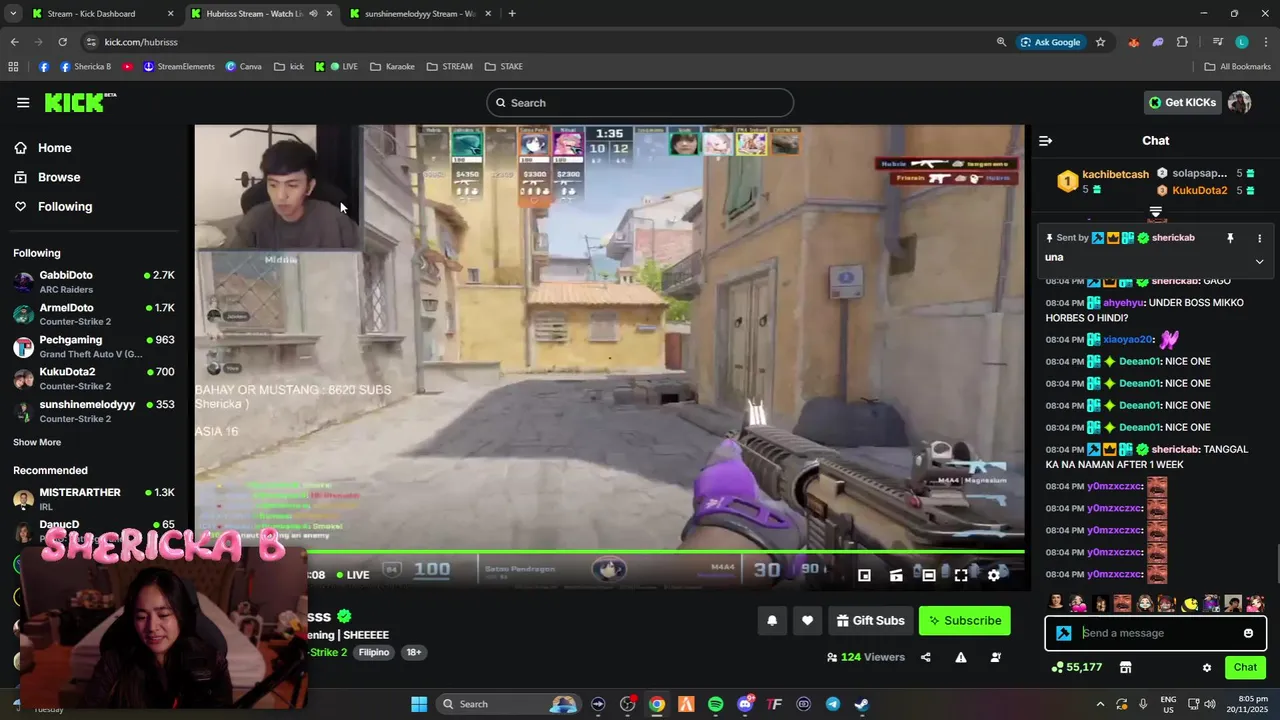Open the Kick hamburger menu
Image resolution: width=1280 pixels, height=720 pixels.
(23, 102)
